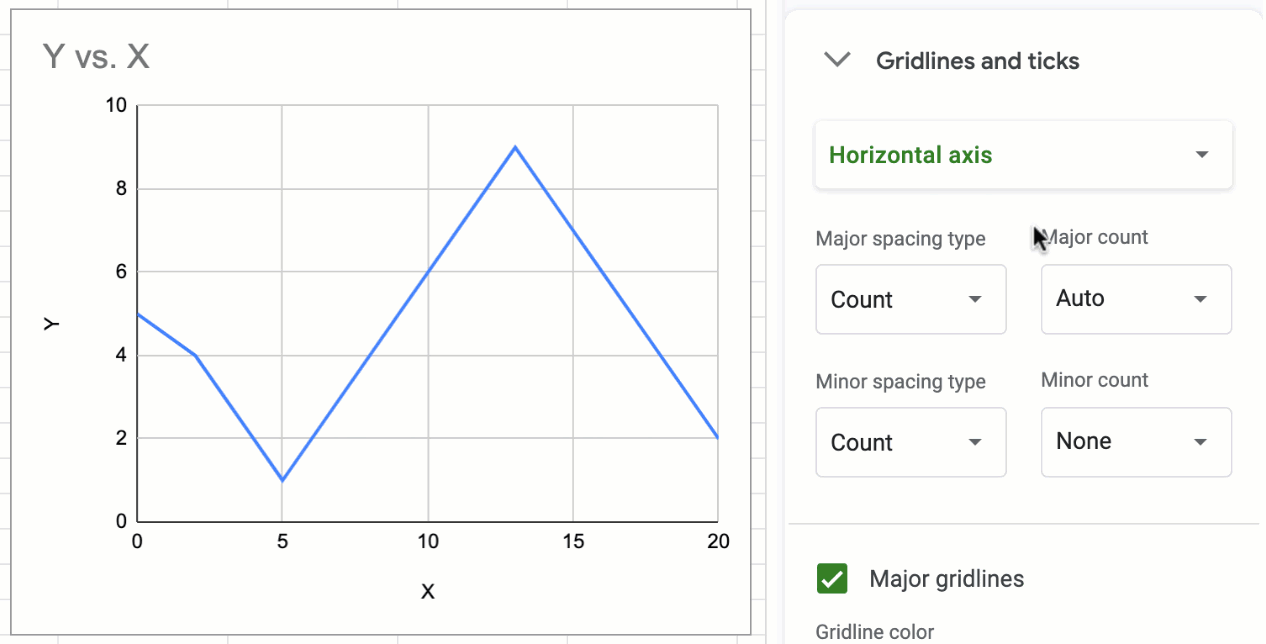Open the Minor count None dropdown
The width and height of the screenshot is (1266, 644).
1135,442
